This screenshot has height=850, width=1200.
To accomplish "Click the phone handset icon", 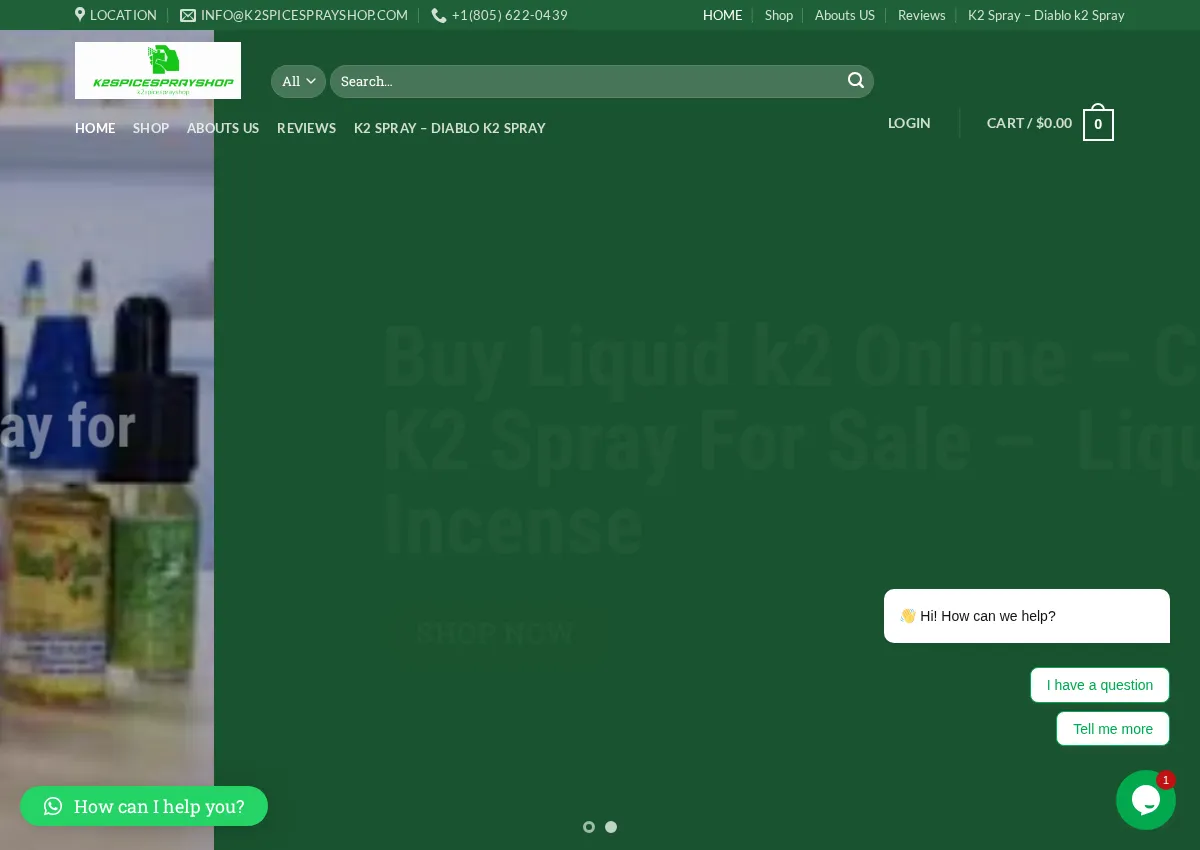I will tap(439, 15).
